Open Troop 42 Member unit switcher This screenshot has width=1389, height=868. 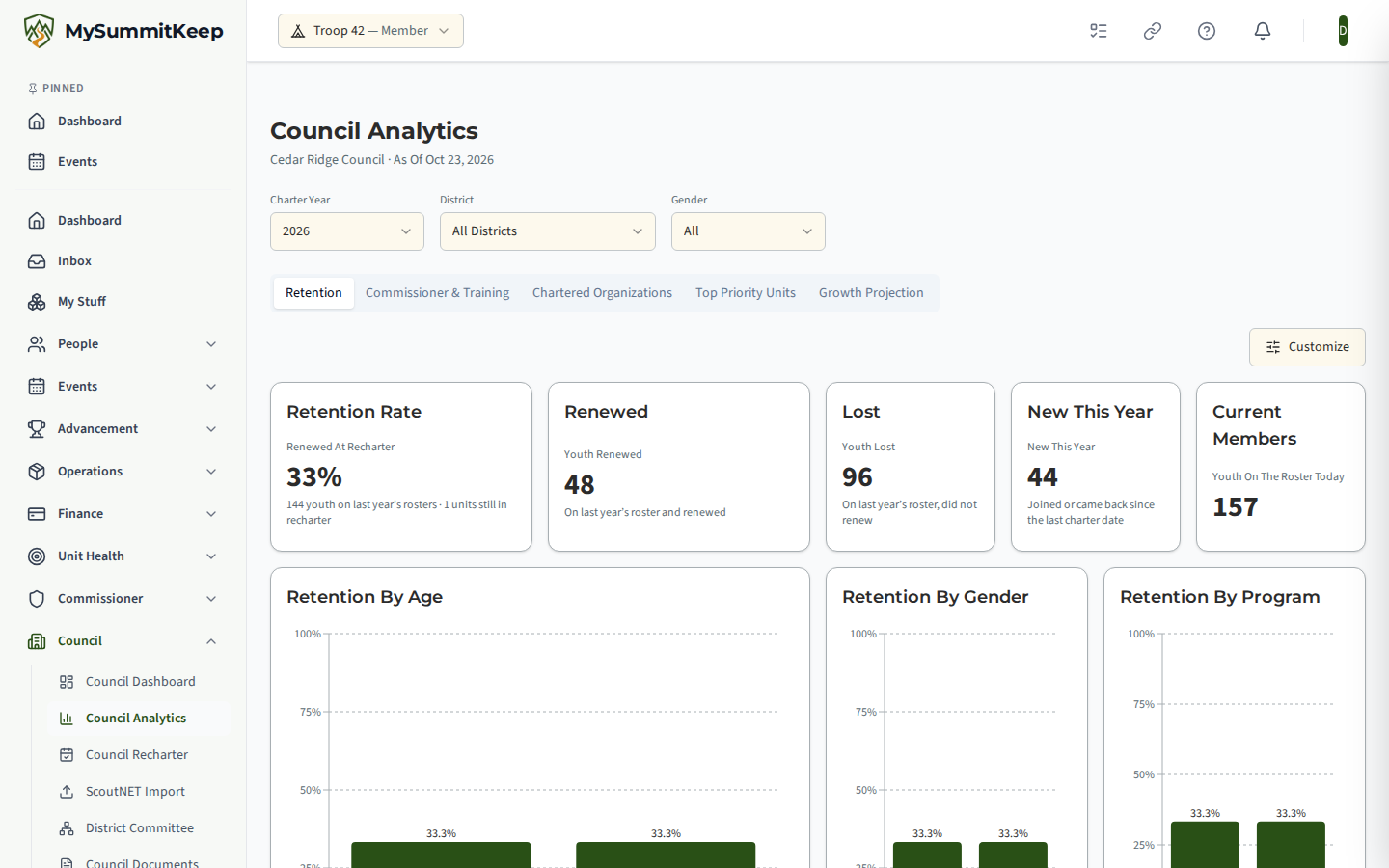(x=370, y=31)
